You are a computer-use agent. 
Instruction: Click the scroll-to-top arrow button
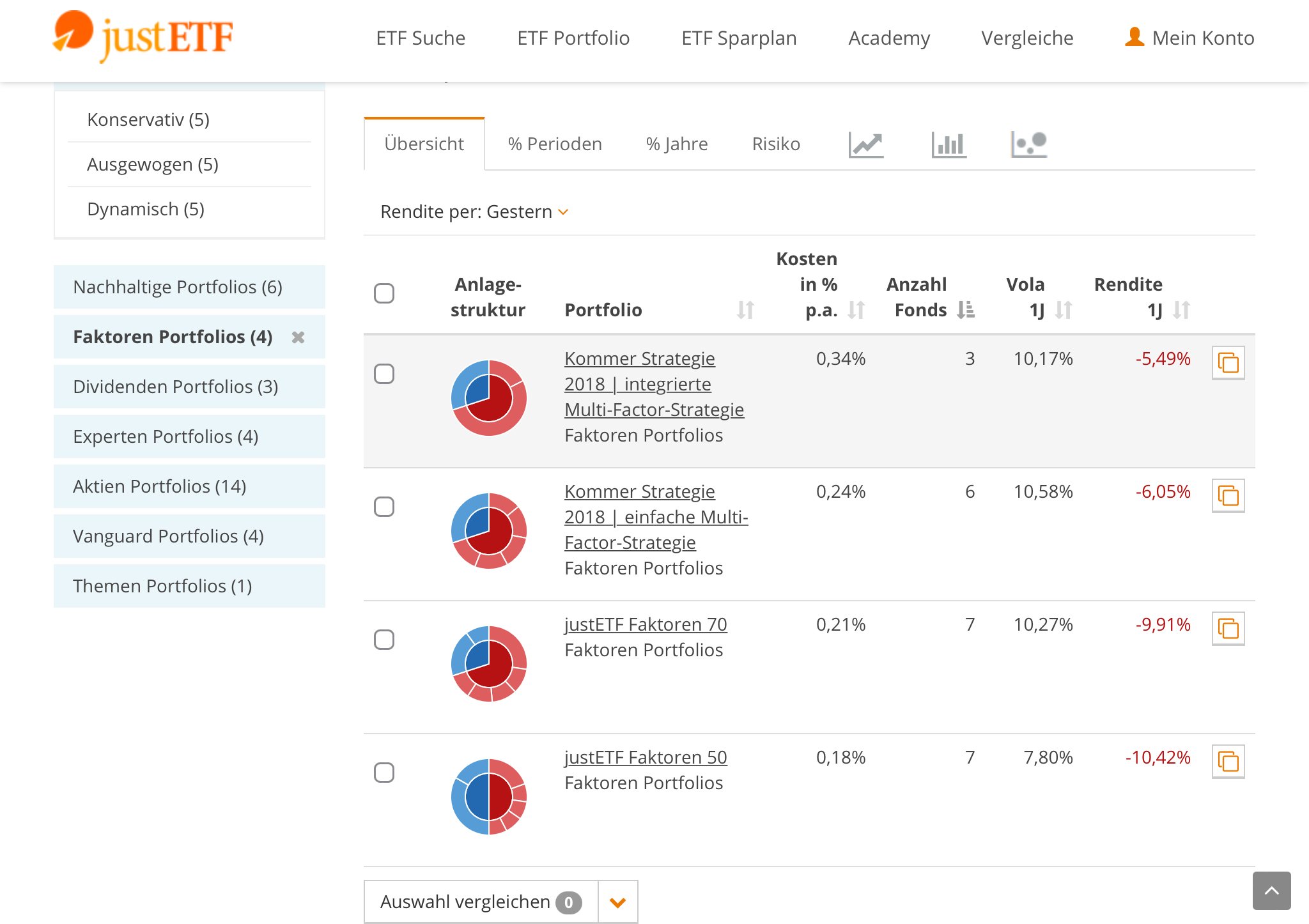(1271, 890)
